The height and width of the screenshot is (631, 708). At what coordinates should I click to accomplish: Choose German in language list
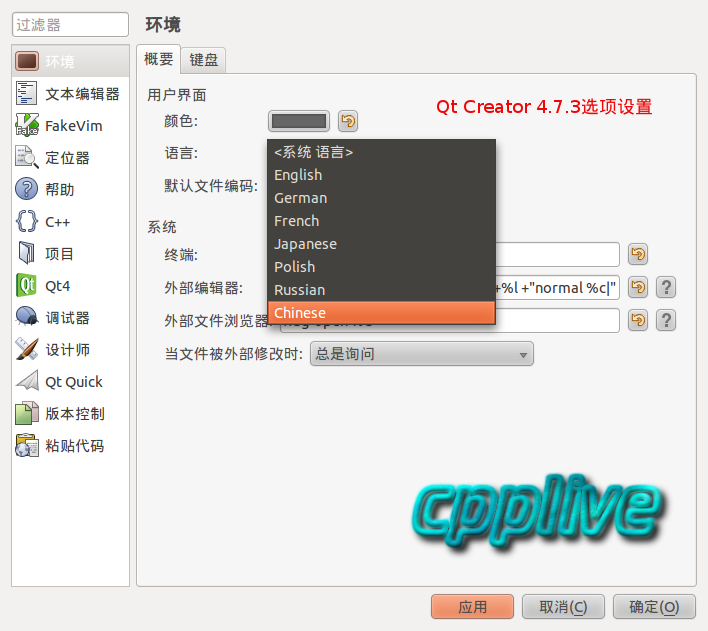[x=382, y=198]
